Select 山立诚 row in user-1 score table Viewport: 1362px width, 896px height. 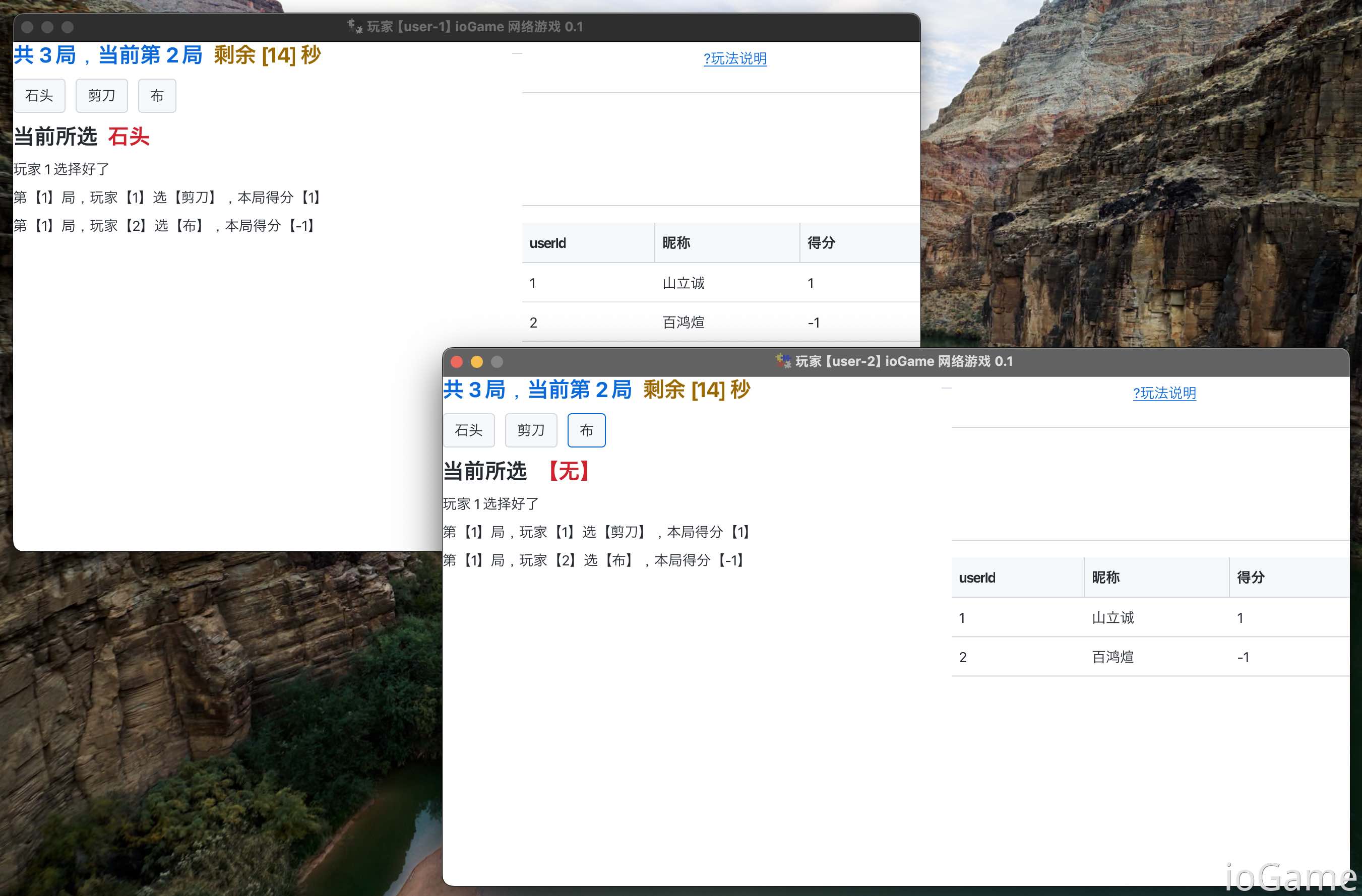click(684, 283)
